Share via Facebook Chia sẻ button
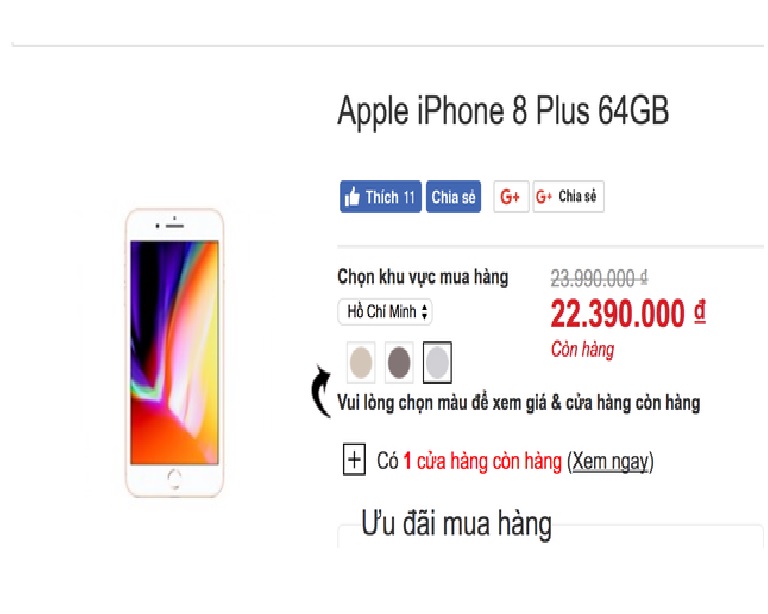Viewport: 768px width, 614px height. coord(454,197)
